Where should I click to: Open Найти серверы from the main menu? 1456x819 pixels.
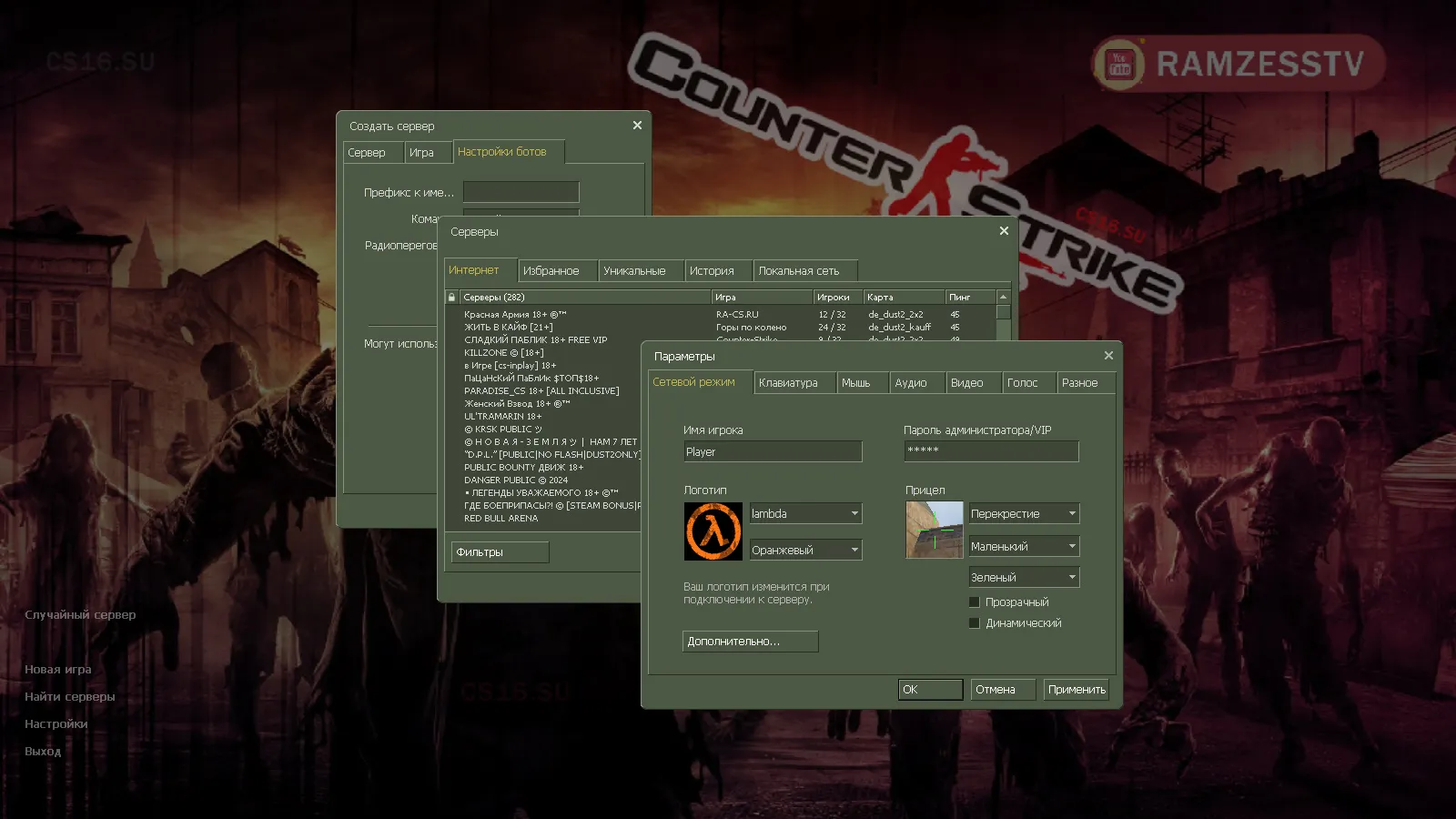tap(69, 696)
